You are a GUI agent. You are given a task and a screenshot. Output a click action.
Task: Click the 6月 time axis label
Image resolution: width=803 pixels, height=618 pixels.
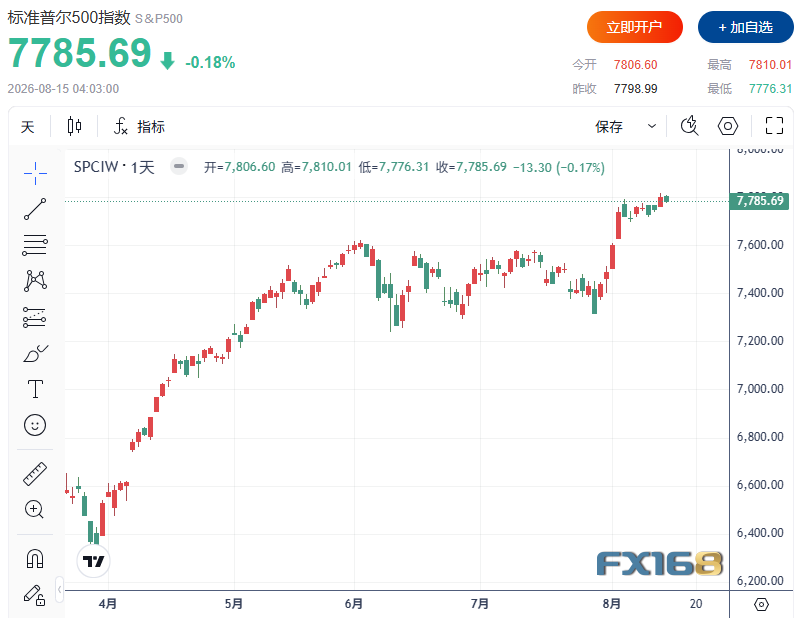coord(354,604)
